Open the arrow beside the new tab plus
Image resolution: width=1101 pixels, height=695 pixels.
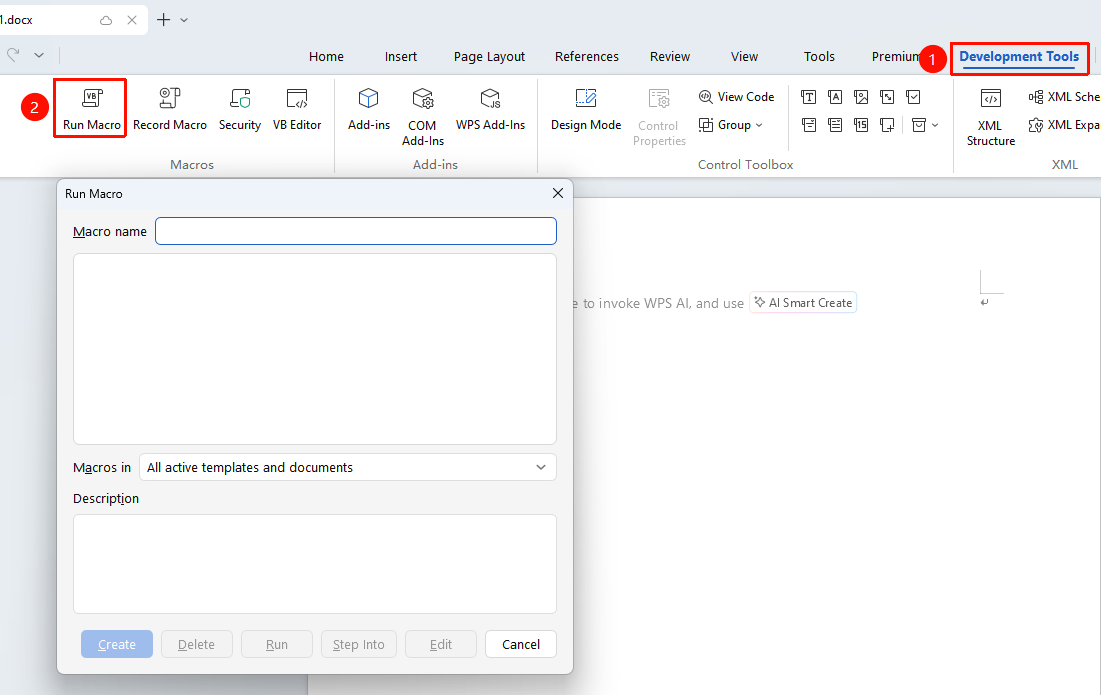tap(184, 20)
